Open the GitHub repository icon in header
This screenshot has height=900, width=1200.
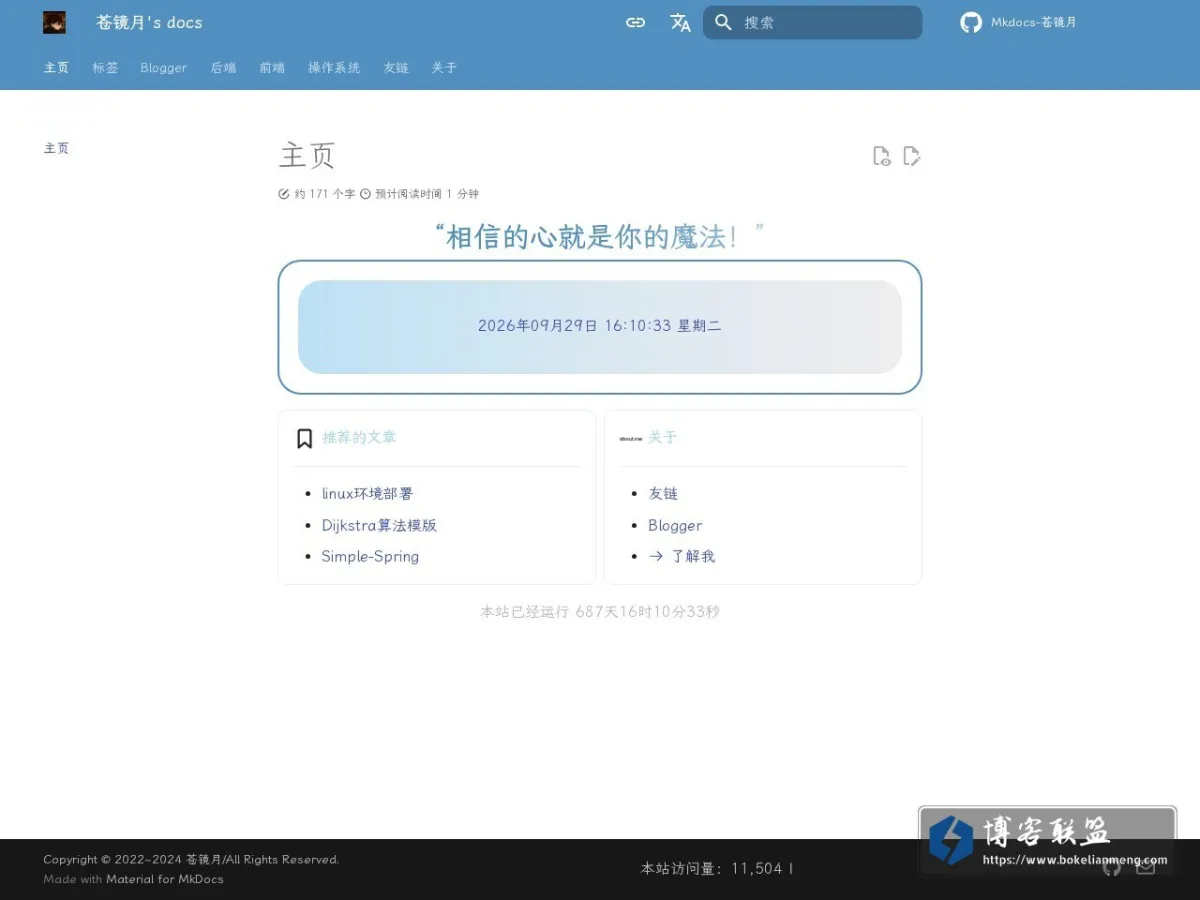click(971, 22)
